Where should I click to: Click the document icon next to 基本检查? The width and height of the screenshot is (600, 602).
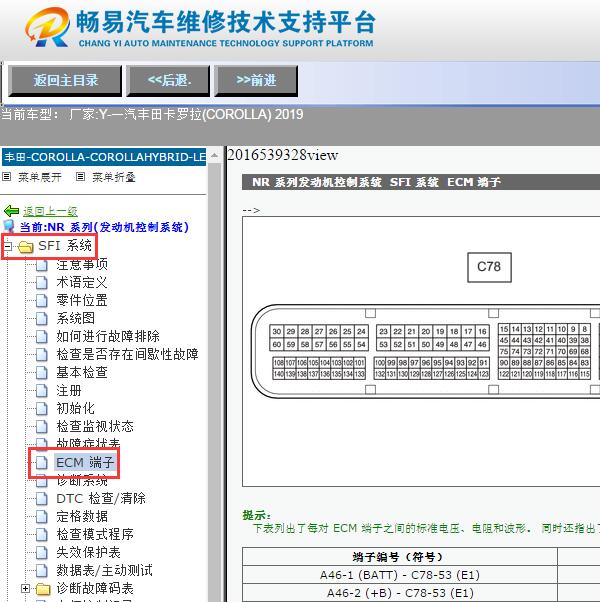click(42, 373)
